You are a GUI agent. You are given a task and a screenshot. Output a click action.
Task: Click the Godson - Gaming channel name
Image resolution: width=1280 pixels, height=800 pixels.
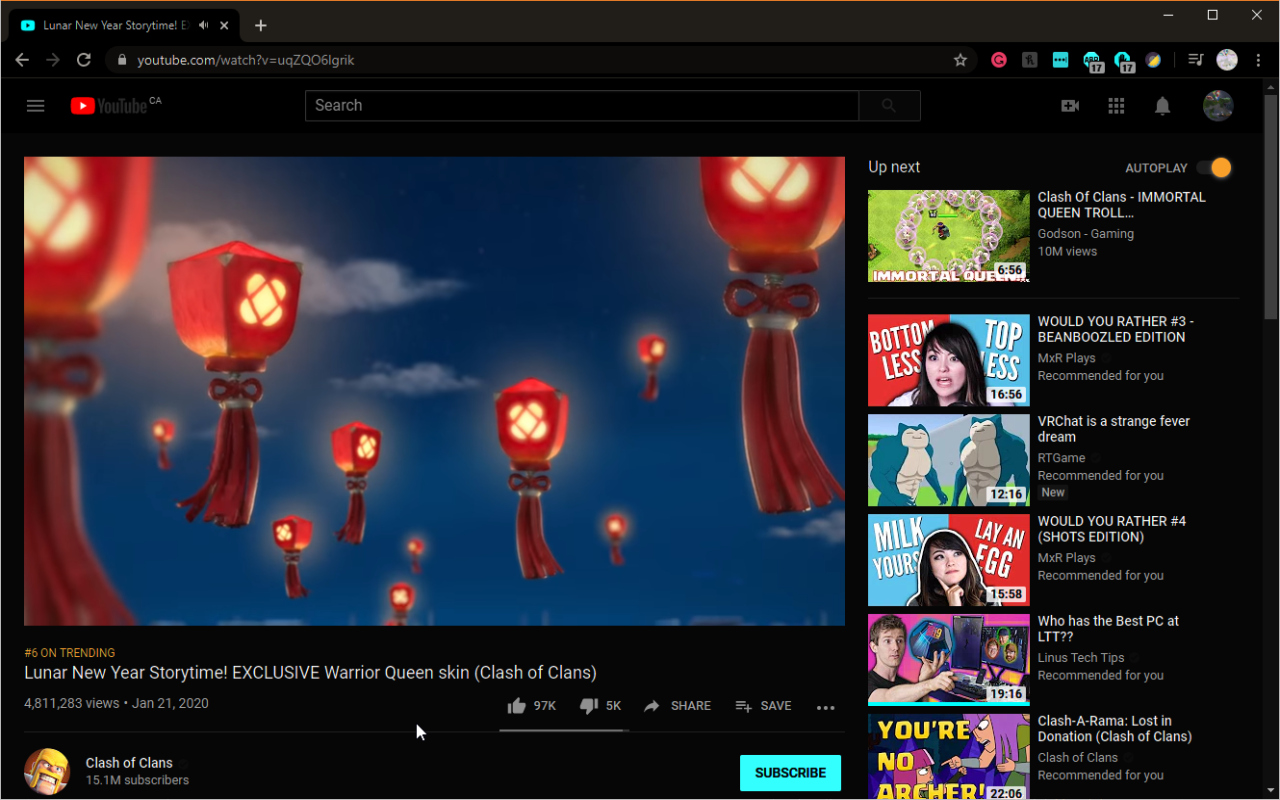point(1086,234)
